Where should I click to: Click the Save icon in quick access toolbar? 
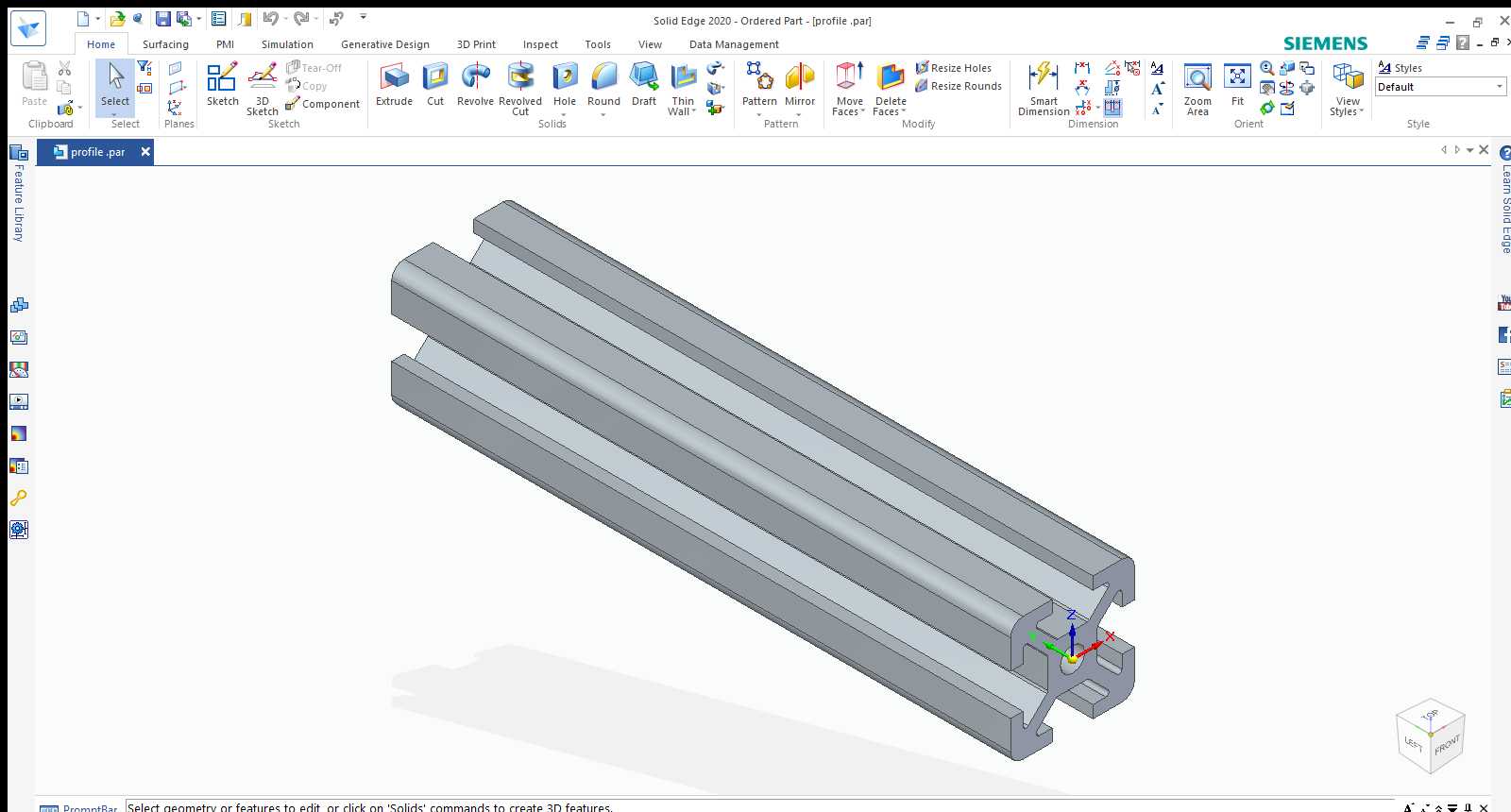click(162, 19)
